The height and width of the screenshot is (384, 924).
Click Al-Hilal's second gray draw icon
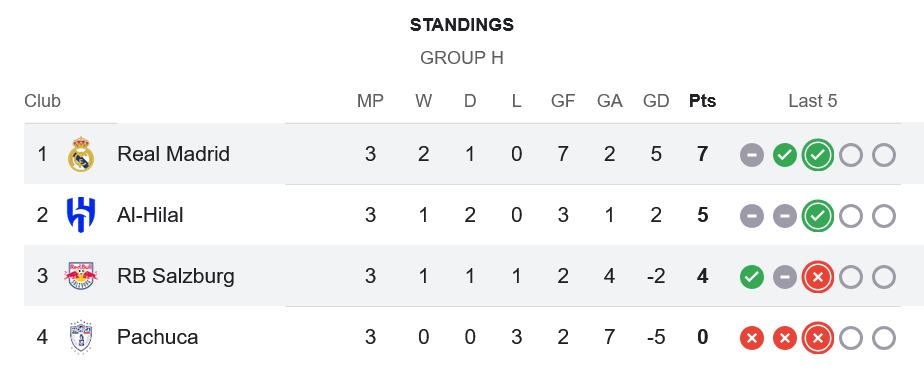[x=785, y=216]
